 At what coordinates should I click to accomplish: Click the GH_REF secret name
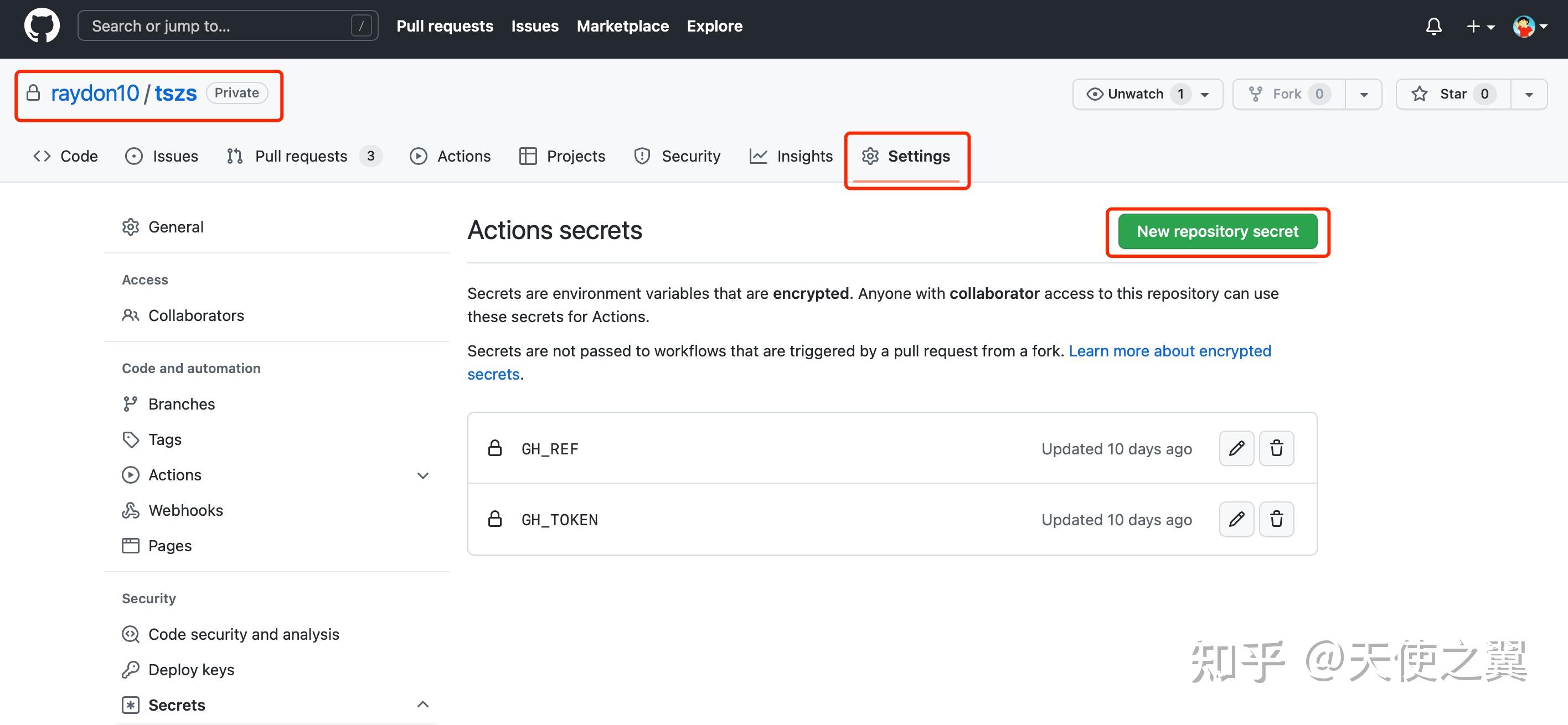tap(550, 449)
